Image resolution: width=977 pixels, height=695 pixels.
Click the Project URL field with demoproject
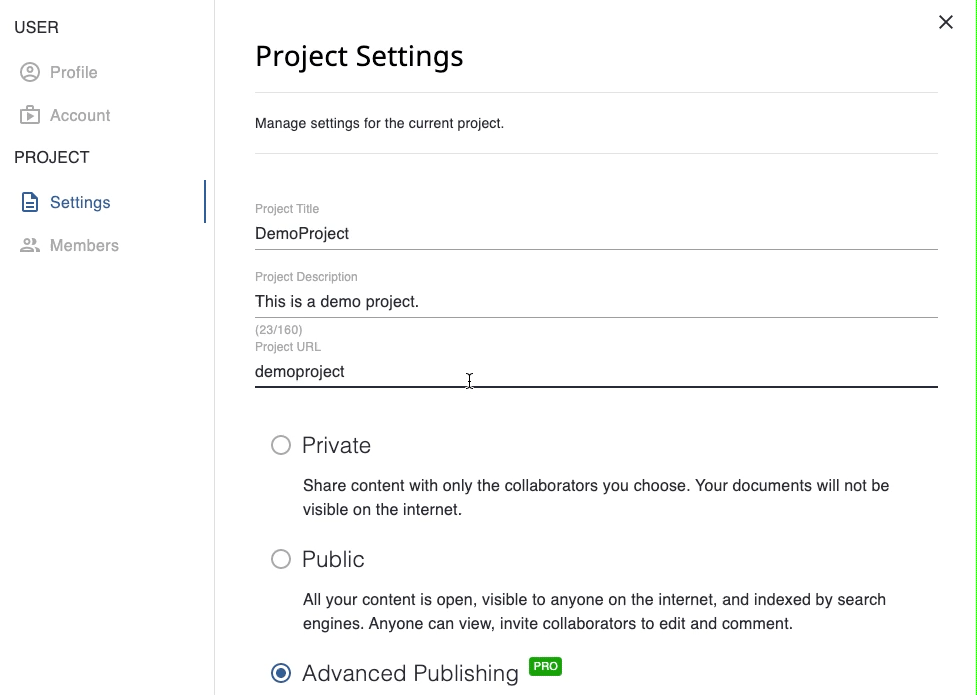595,371
